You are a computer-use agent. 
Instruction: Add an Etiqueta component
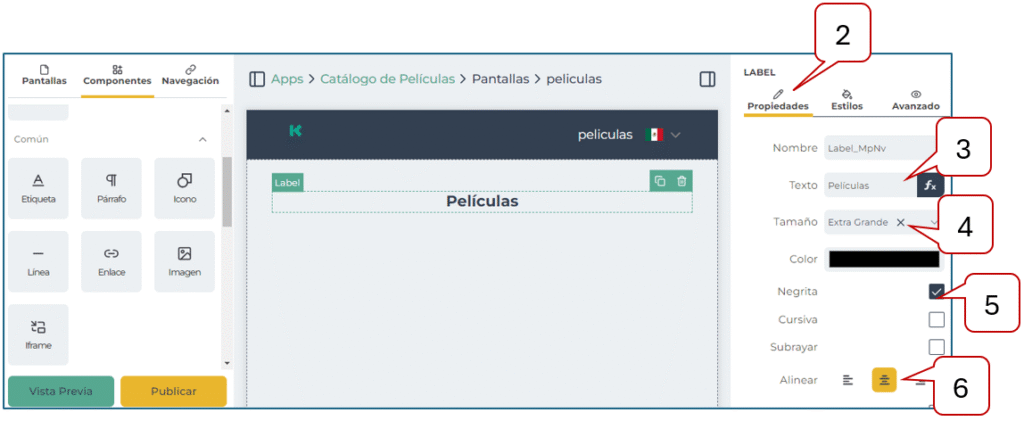[38, 188]
